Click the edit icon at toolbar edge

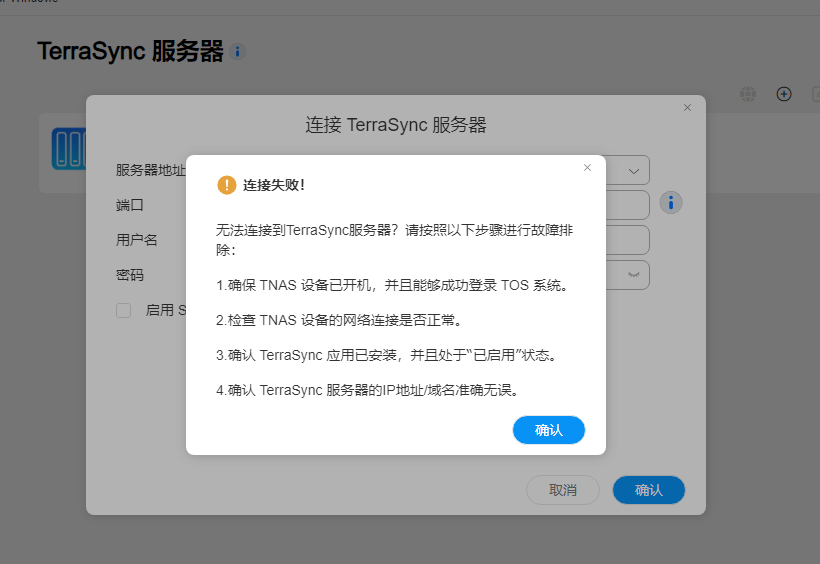(816, 94)
